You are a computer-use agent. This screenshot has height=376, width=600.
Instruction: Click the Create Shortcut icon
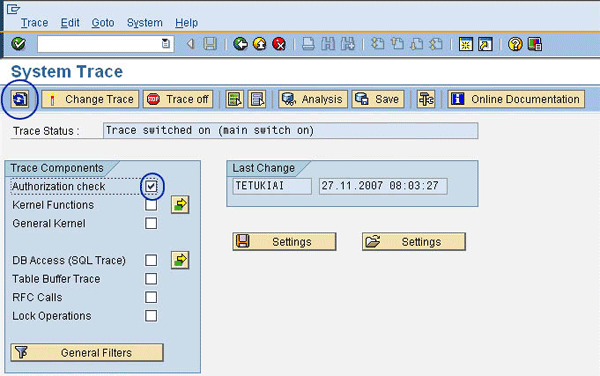point(485,44)
